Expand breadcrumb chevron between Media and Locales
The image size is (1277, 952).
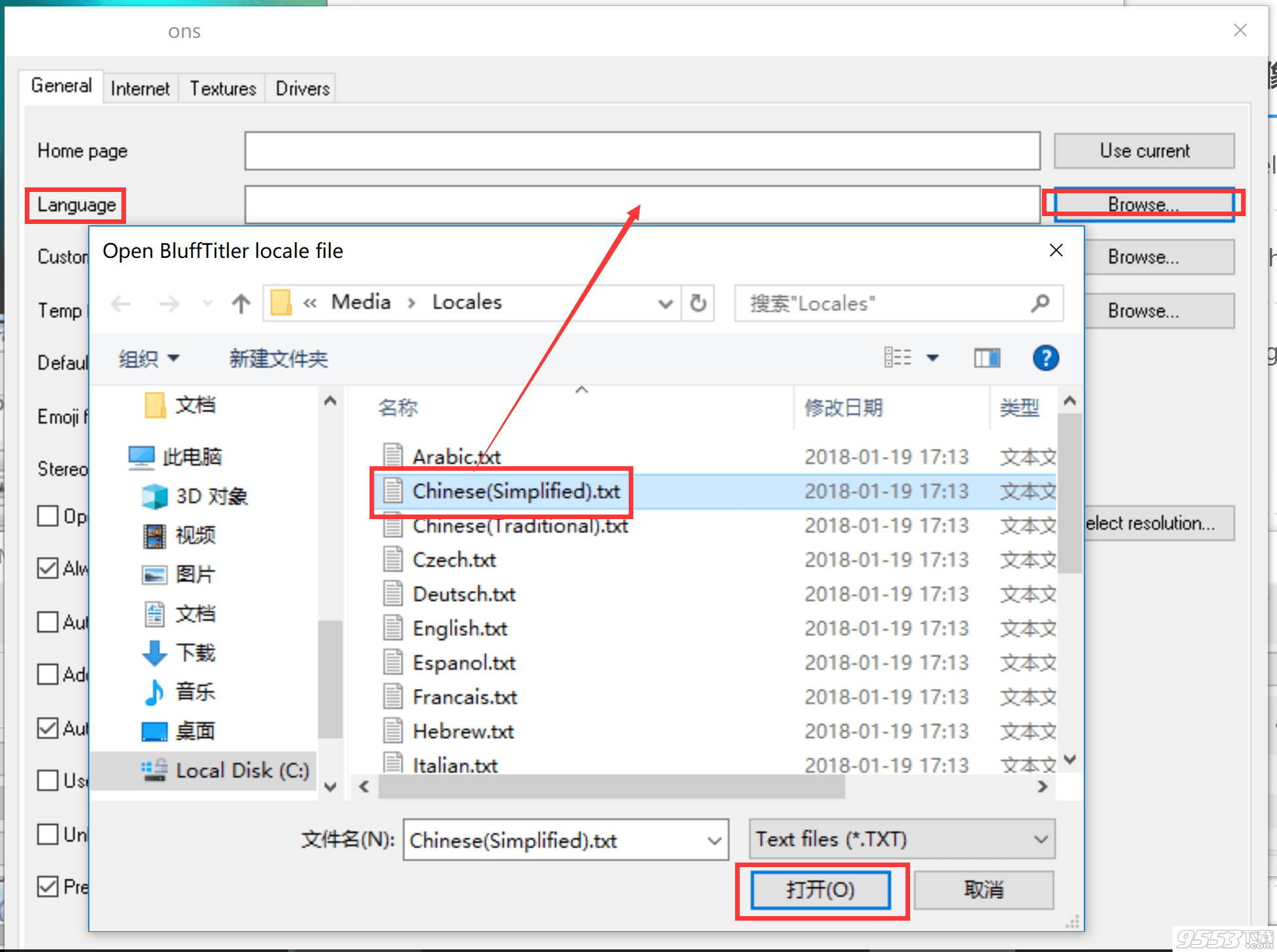coord(411,303)
